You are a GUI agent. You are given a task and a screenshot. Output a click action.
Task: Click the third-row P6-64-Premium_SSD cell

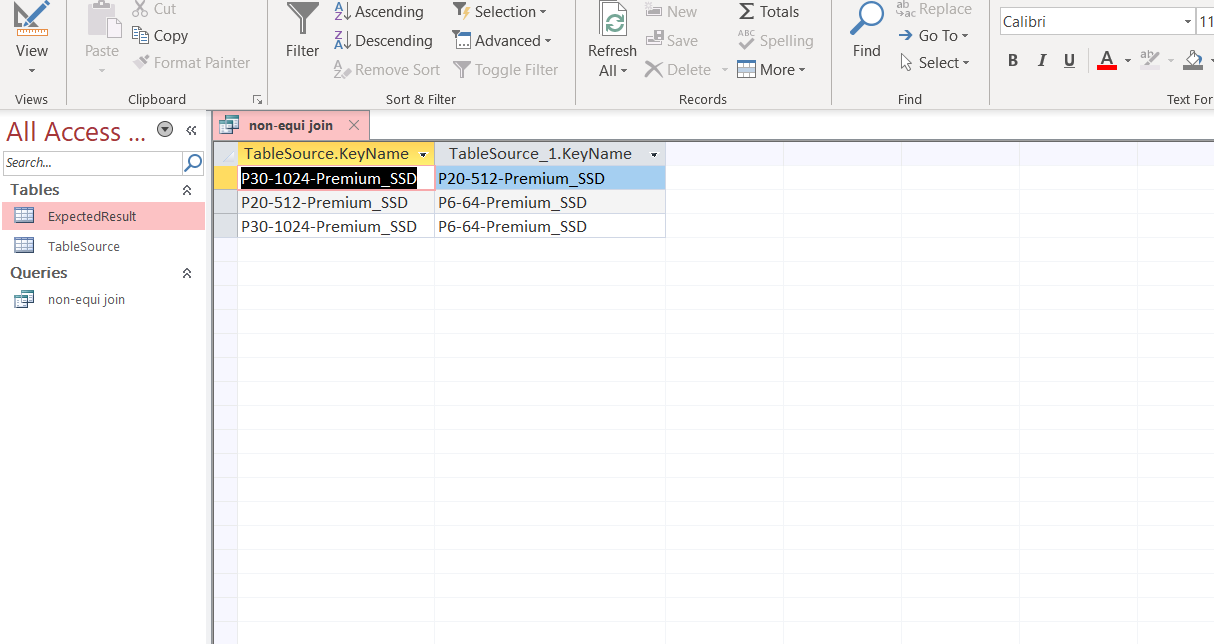550,226
